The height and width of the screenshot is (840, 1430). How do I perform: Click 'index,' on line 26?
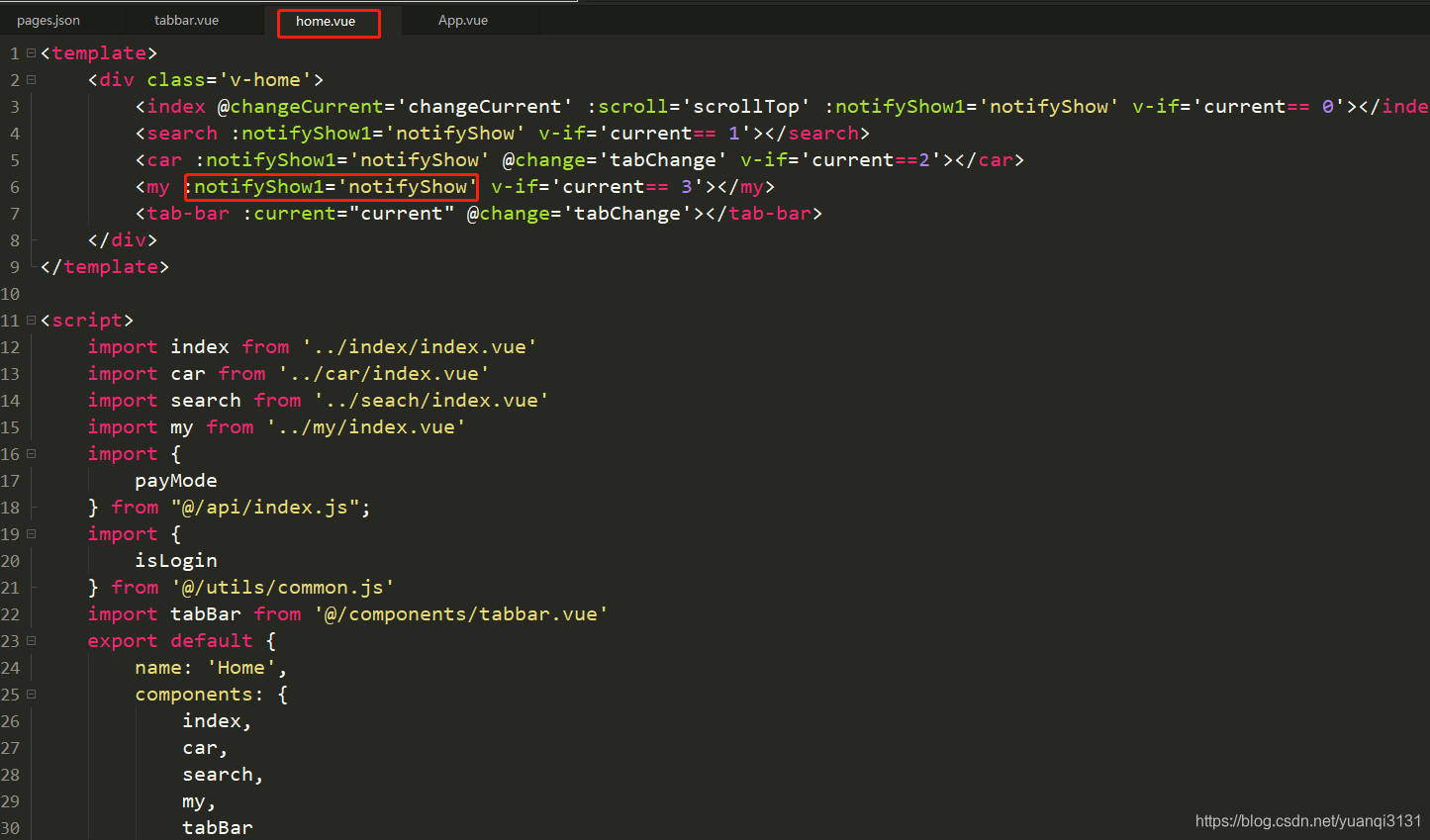tap(218, 721)
